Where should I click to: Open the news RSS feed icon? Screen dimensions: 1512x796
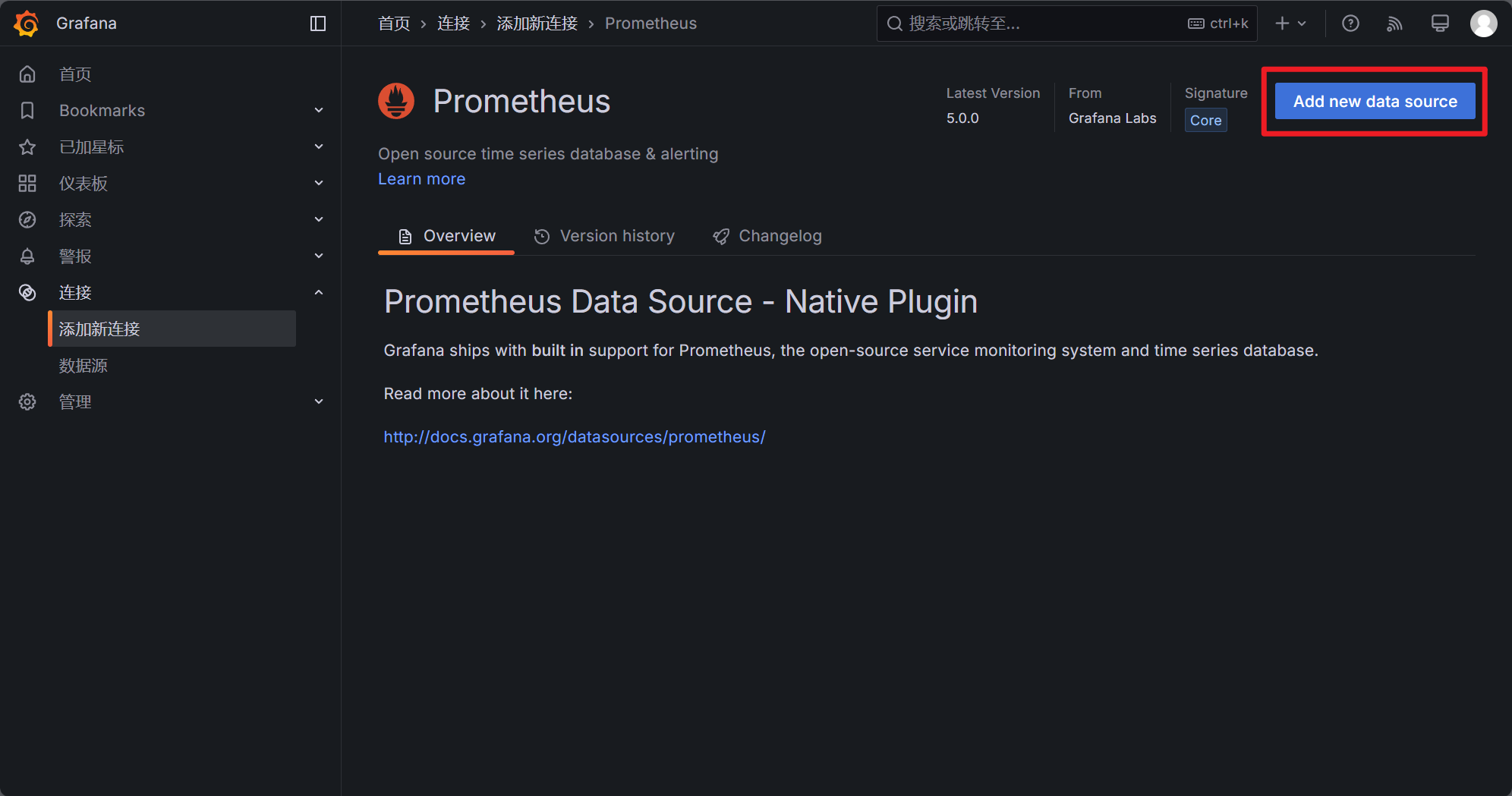click(x=1394, y=24)
